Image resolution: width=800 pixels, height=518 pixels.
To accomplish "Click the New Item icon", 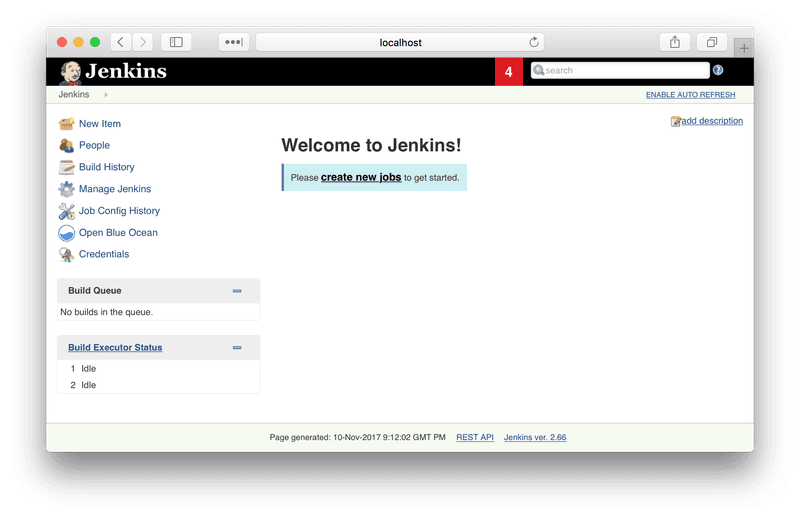I will click(x=66, y=124).
